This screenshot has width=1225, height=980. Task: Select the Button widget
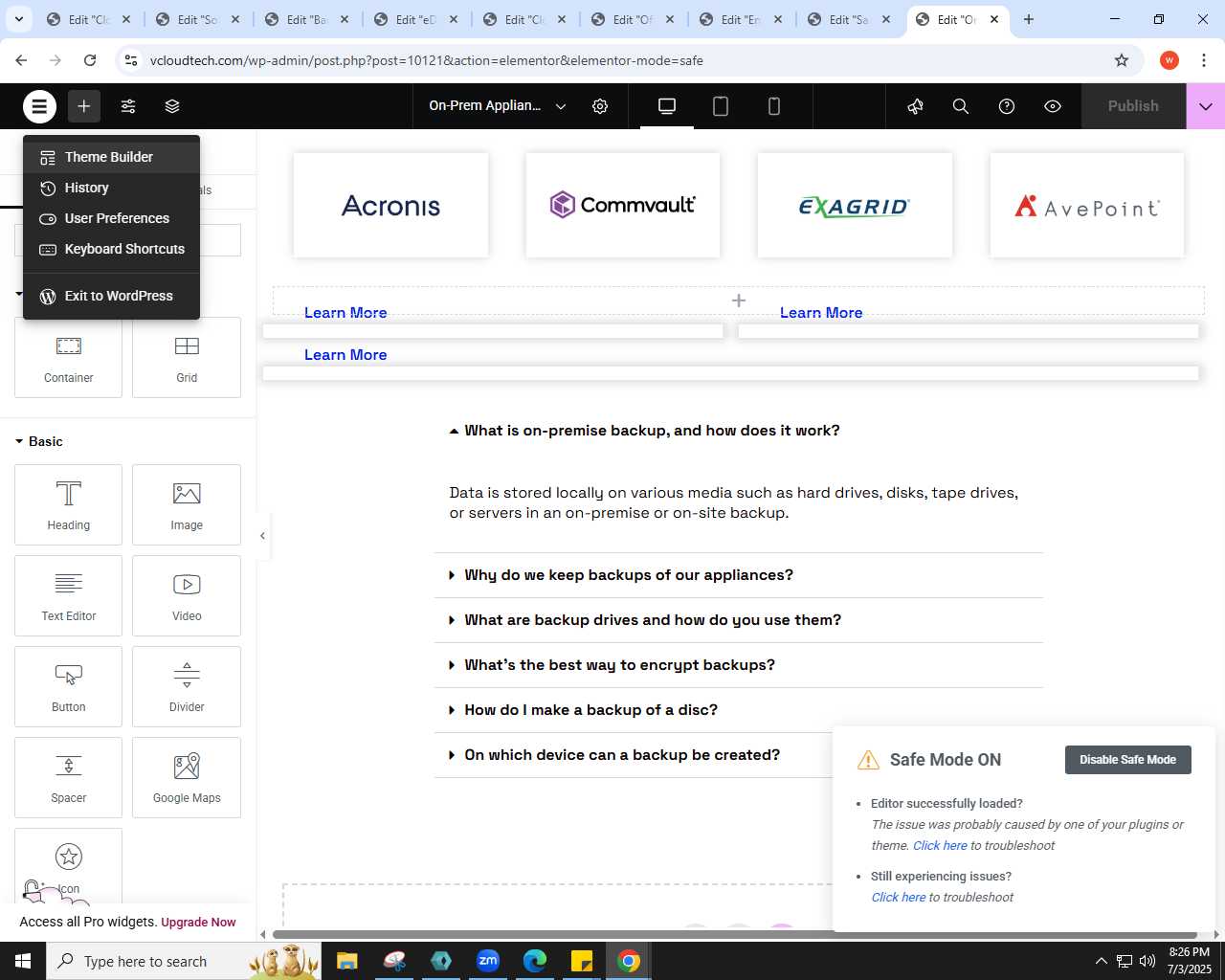68,686
